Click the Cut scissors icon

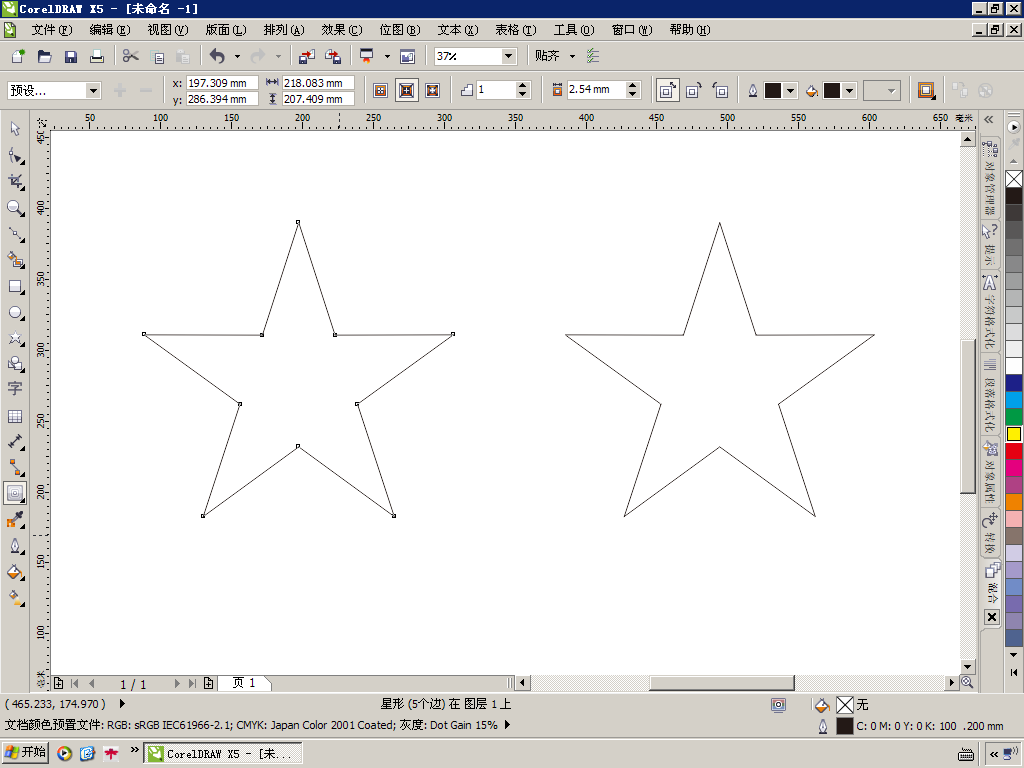tap(131, 56)
